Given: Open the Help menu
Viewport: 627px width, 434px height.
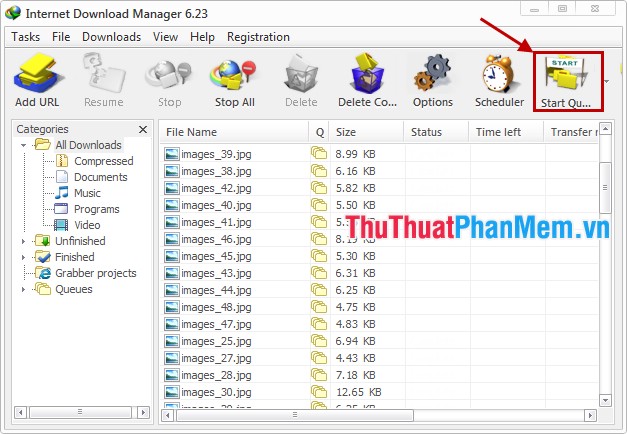Looking at the screenshot, I should pos(202,37).
